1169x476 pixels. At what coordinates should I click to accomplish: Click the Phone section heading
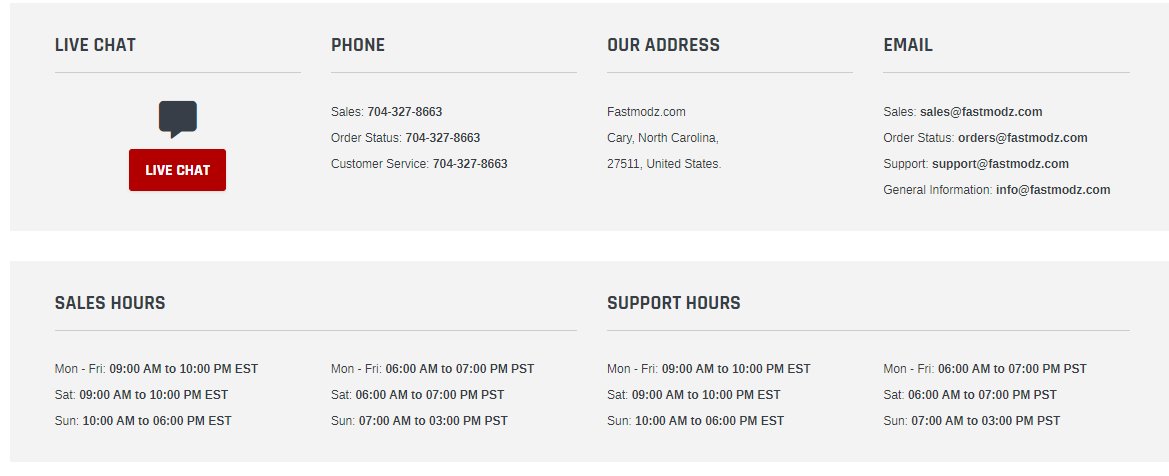(358, 45)
